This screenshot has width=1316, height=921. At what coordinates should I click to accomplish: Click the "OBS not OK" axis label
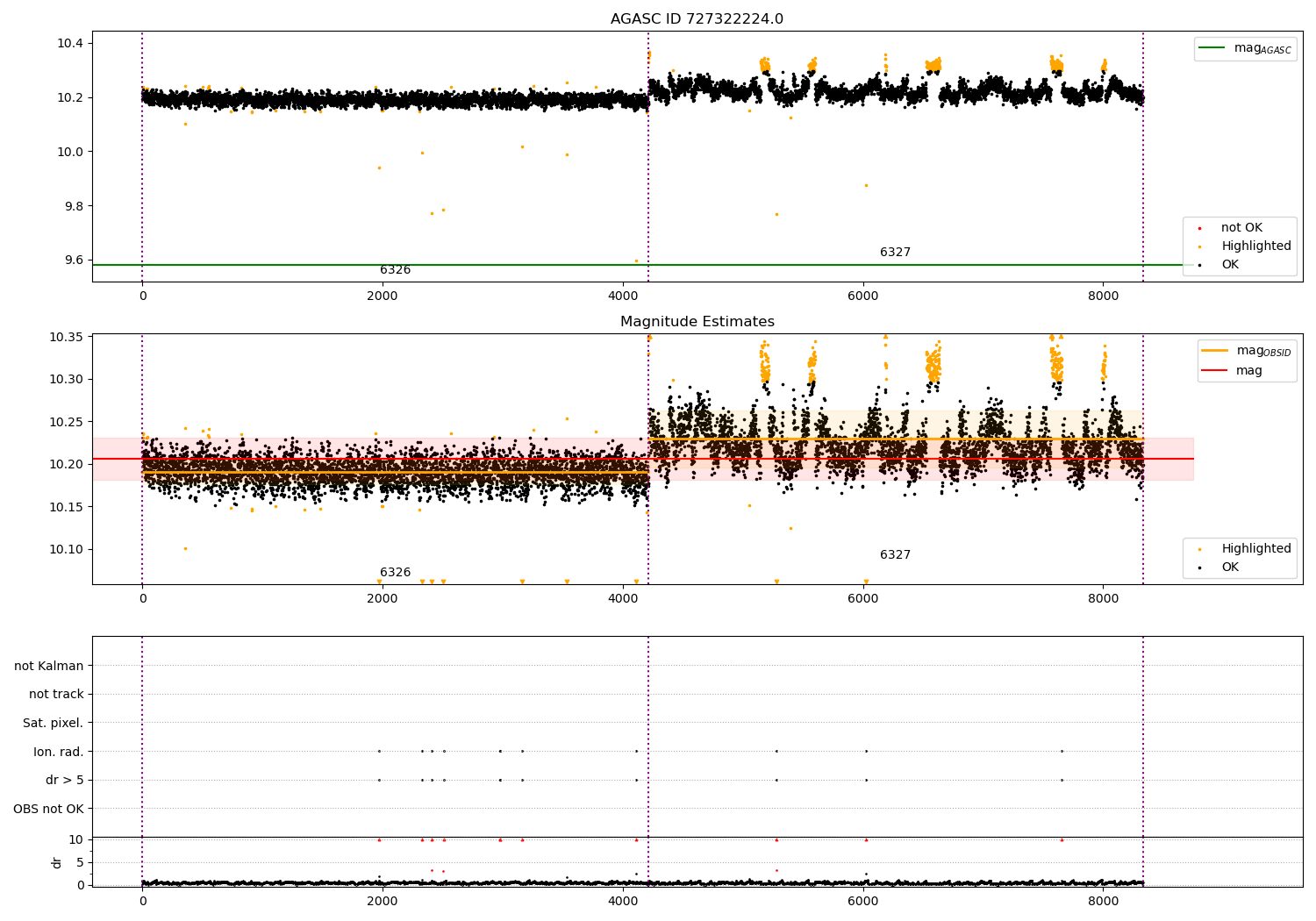tap(49, 809)
